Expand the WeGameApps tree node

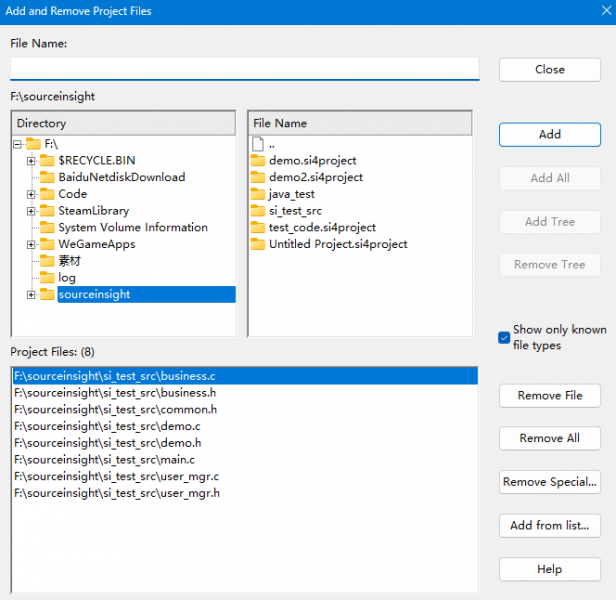pyautogui.click(x=31, y=245)
